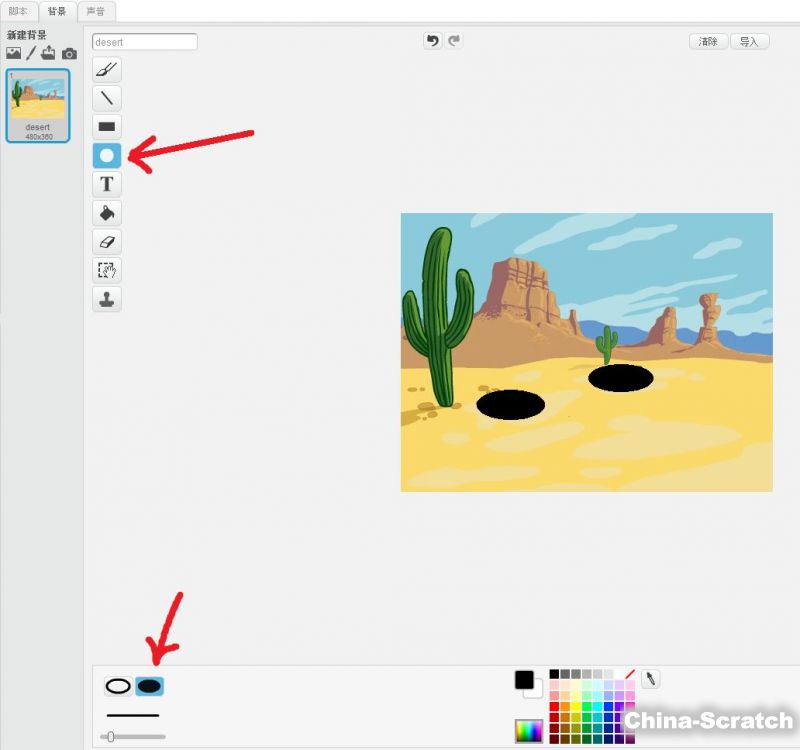Select the Brush tool
This screenshot has height=750, width=800.
(x=107, y=69)
